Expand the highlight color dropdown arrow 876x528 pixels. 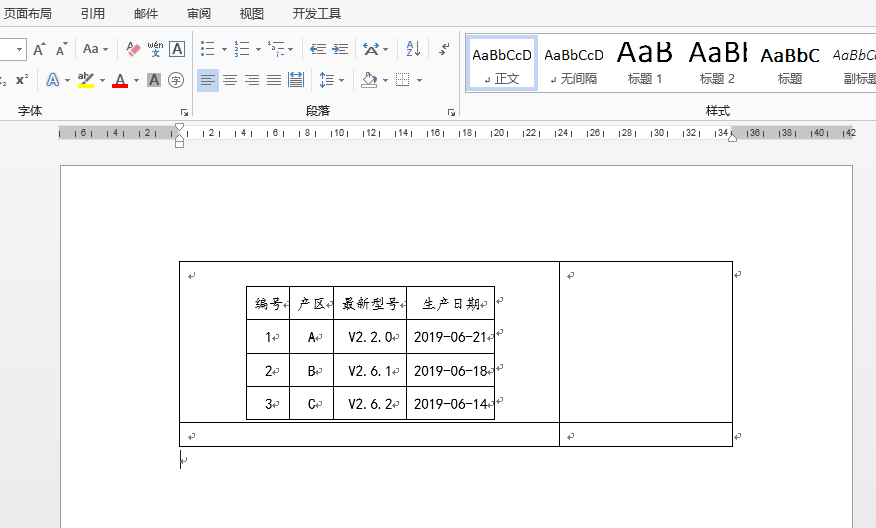point(102,80)
